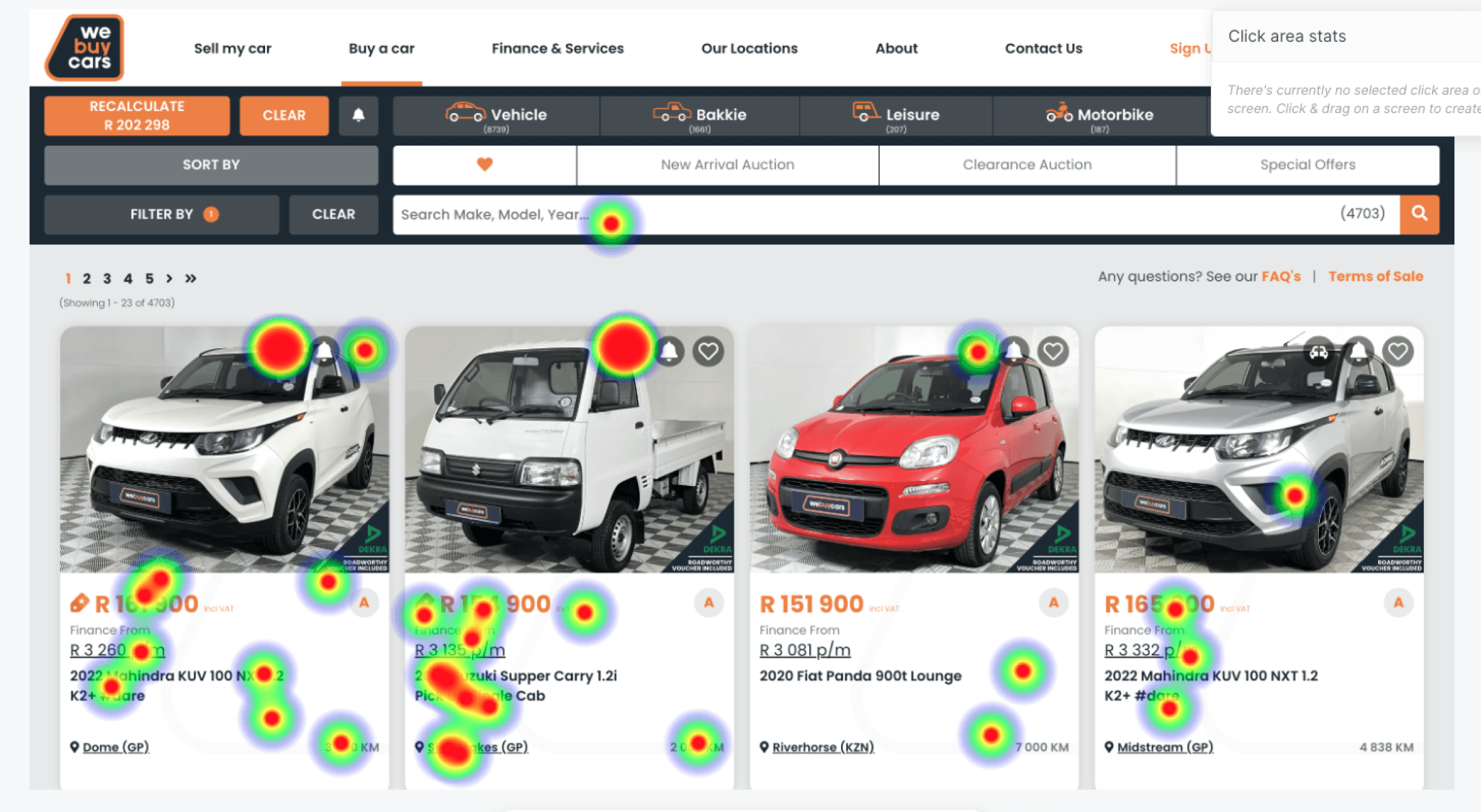The width and height of the screenshot is (1481, 812).
Task: Open the Riverhorse (KZN) location link
Action: coord(823,747)
